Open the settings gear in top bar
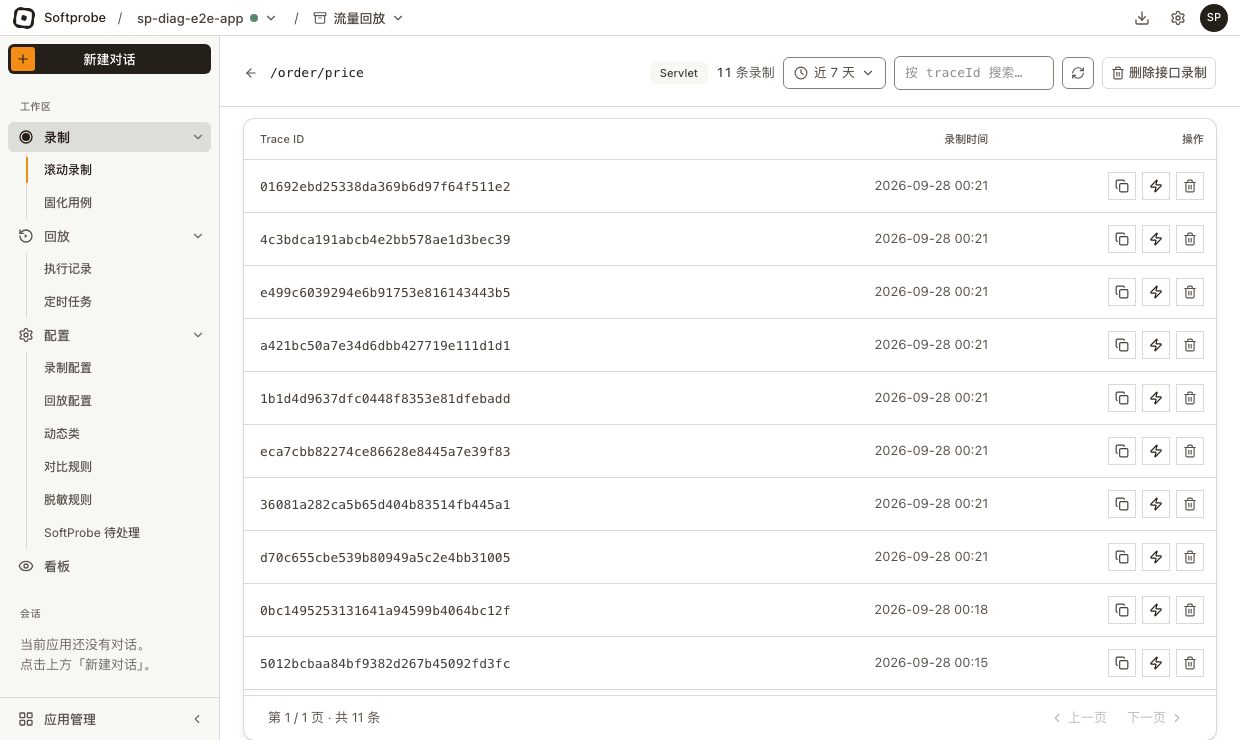Viewport: 1240px width, 740px height. (1178, 18)
